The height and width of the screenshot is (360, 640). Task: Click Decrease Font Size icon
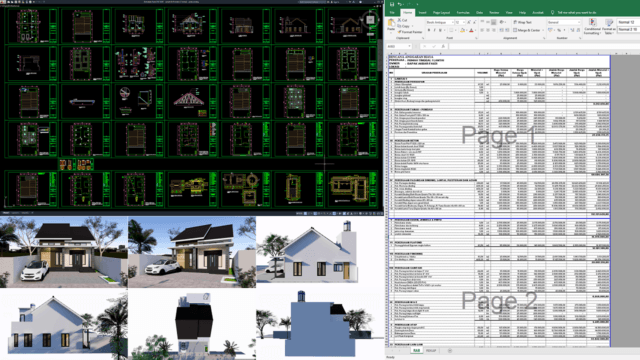click(474, 22)
